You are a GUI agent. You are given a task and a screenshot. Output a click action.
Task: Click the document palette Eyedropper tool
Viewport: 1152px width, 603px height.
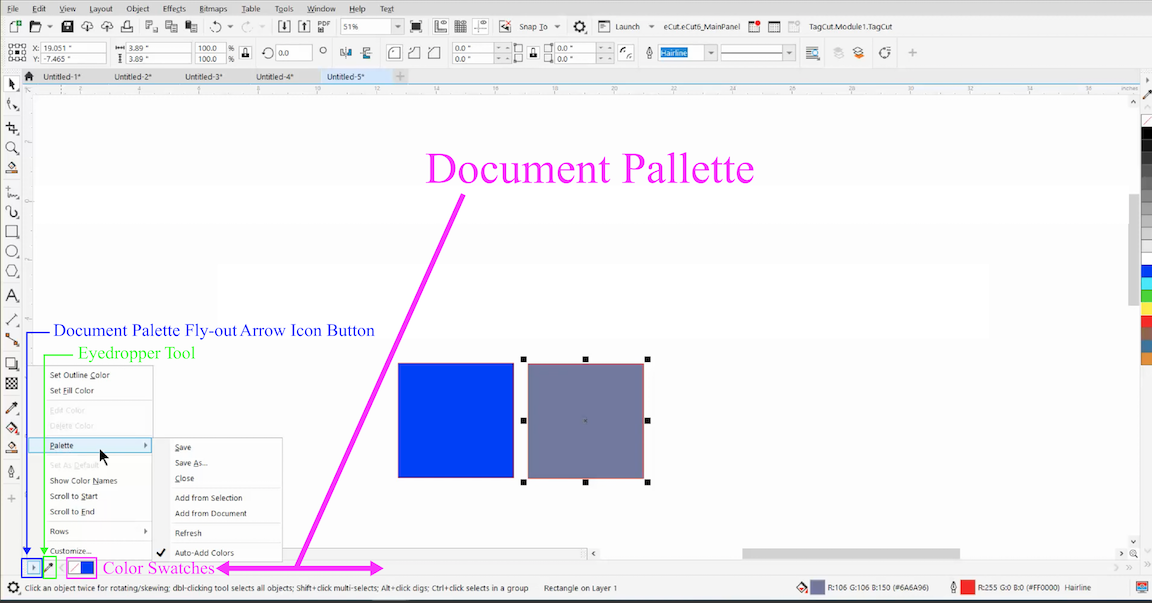(x=49, y=568)
